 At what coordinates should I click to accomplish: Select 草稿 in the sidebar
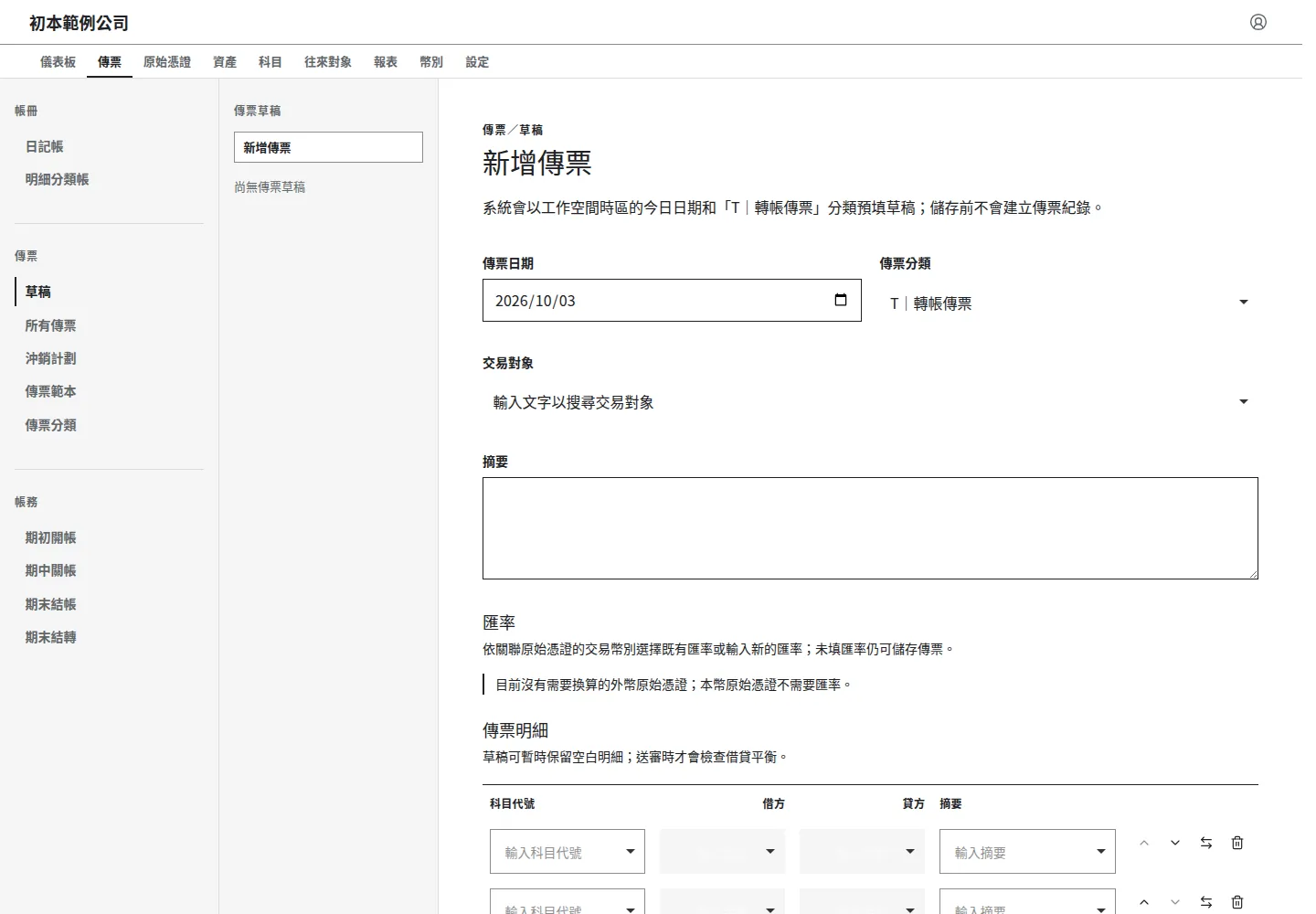click(110, 292)
